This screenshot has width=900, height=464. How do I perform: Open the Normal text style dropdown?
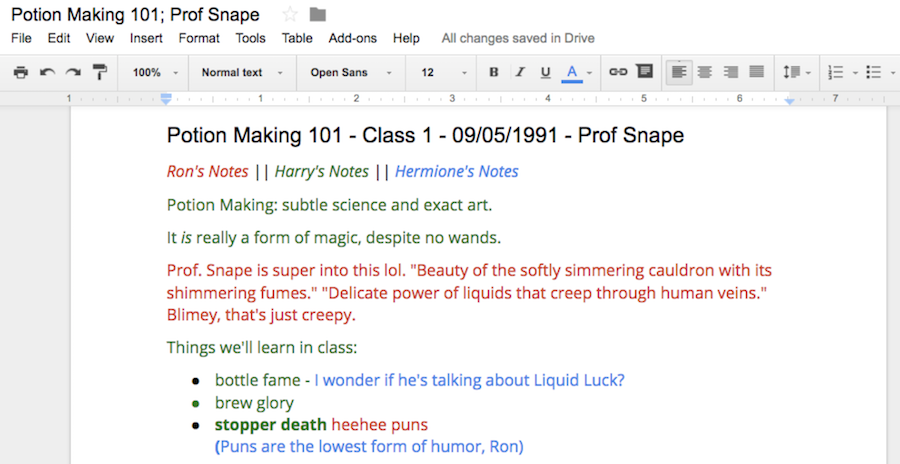(242, 72)
